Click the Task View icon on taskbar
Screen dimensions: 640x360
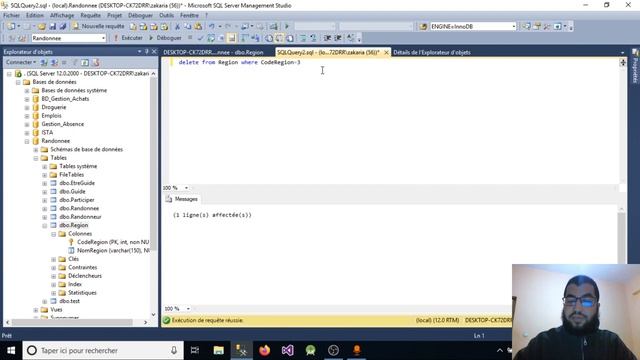pyautogui.click(x=195, y=350)
